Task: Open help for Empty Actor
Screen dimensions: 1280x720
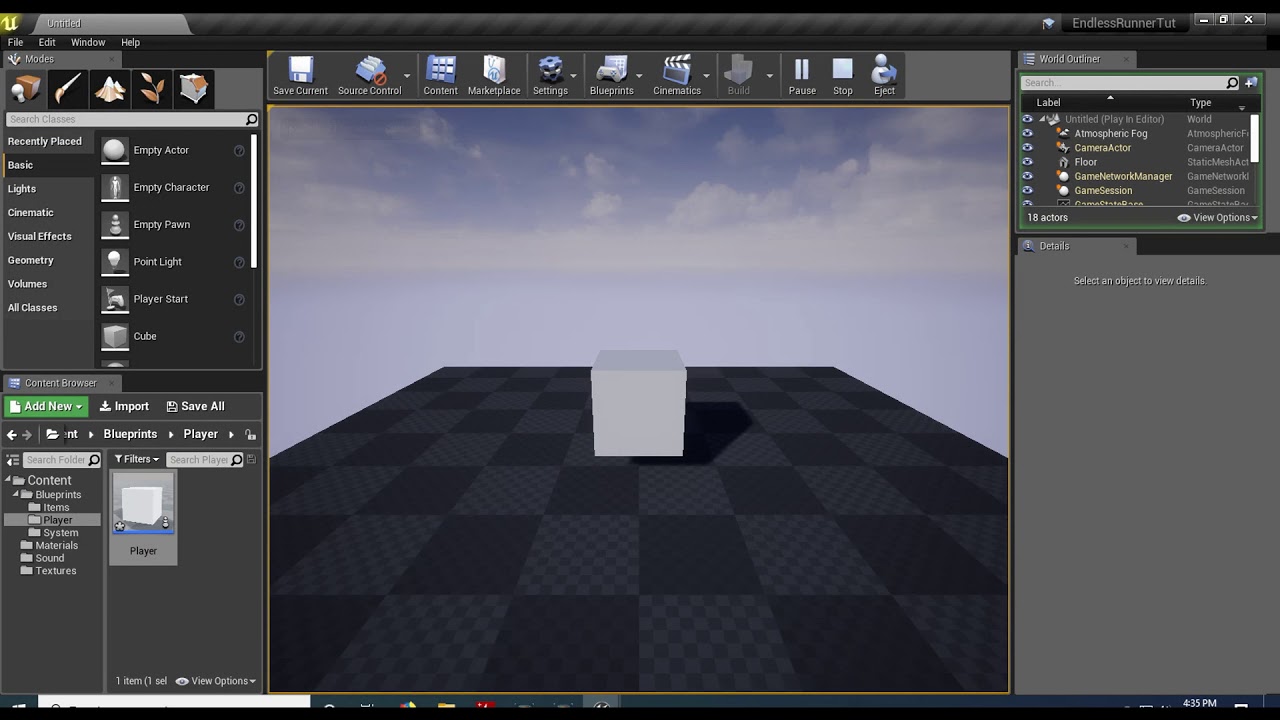Action: click(x=239, y=150)
